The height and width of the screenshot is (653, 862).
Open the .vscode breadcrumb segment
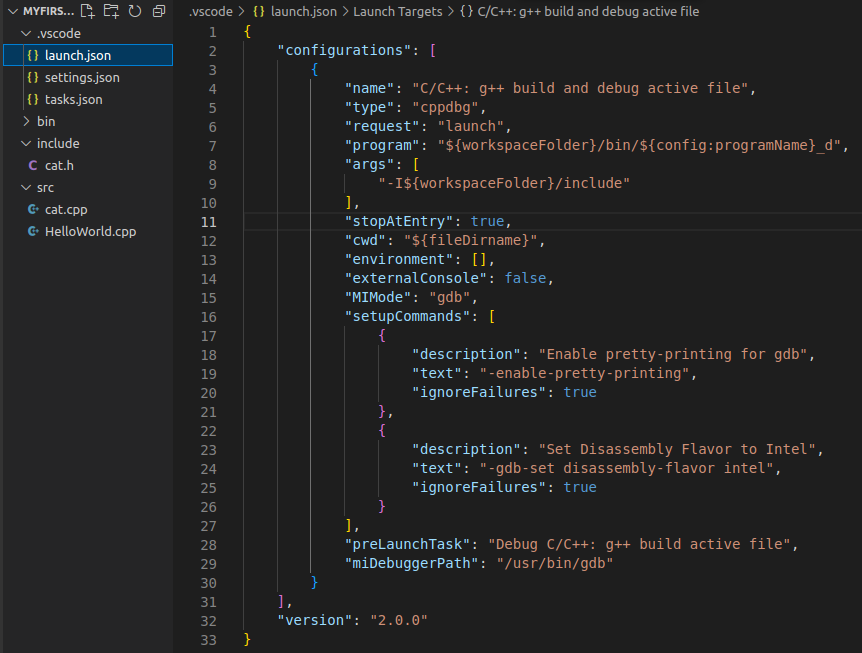(x=211, y=11)
